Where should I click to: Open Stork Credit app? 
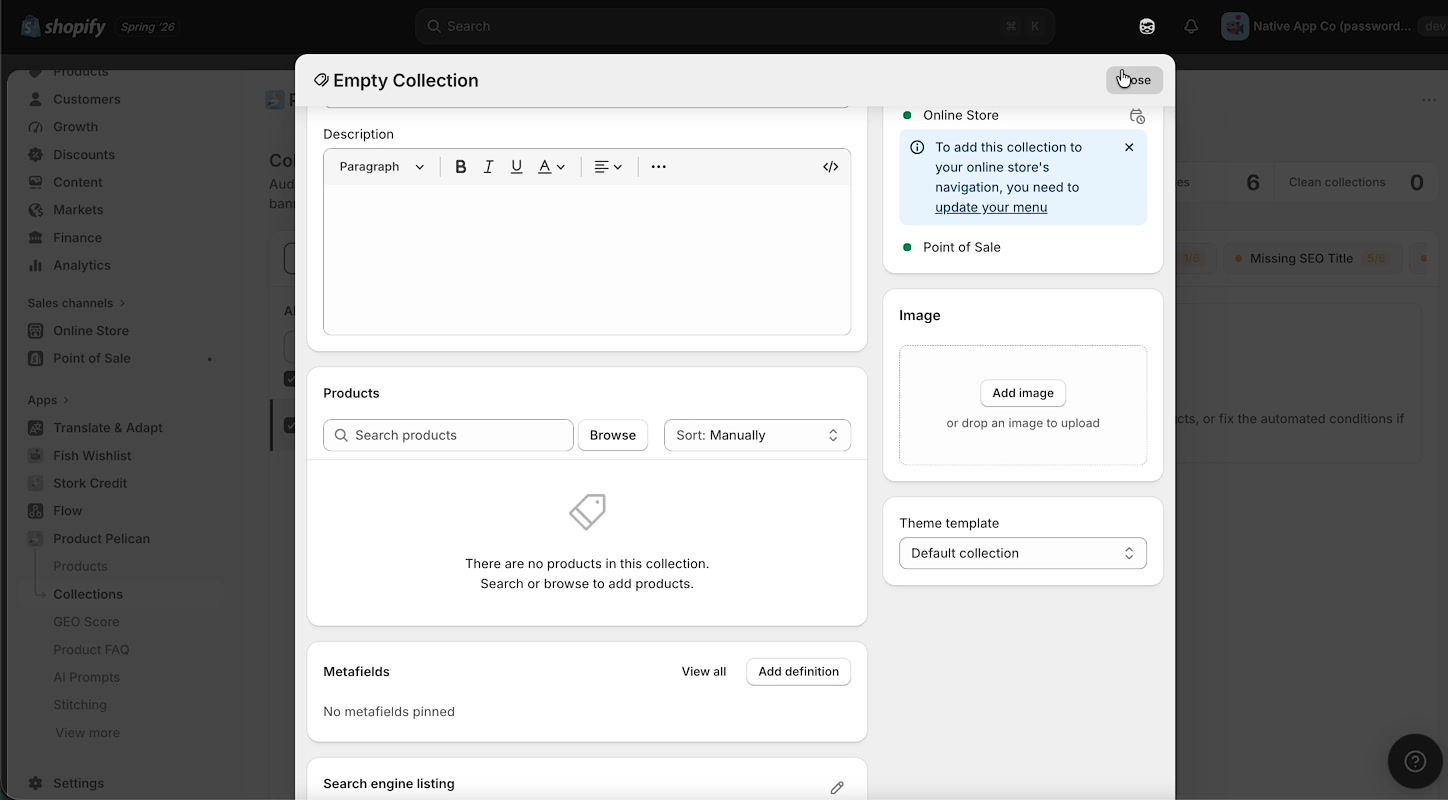click(90, 483)
